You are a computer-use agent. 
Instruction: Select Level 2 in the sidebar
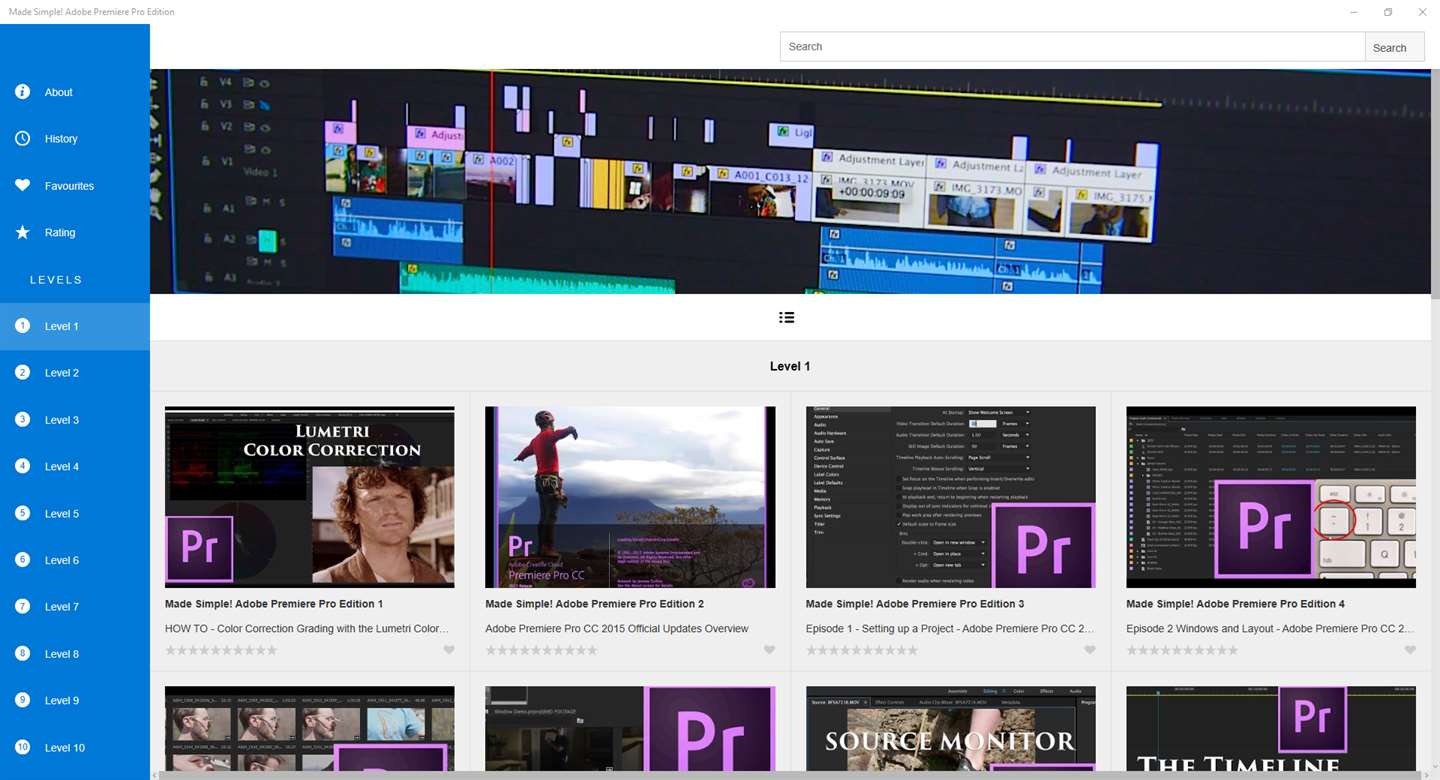(x=75, y=373)
